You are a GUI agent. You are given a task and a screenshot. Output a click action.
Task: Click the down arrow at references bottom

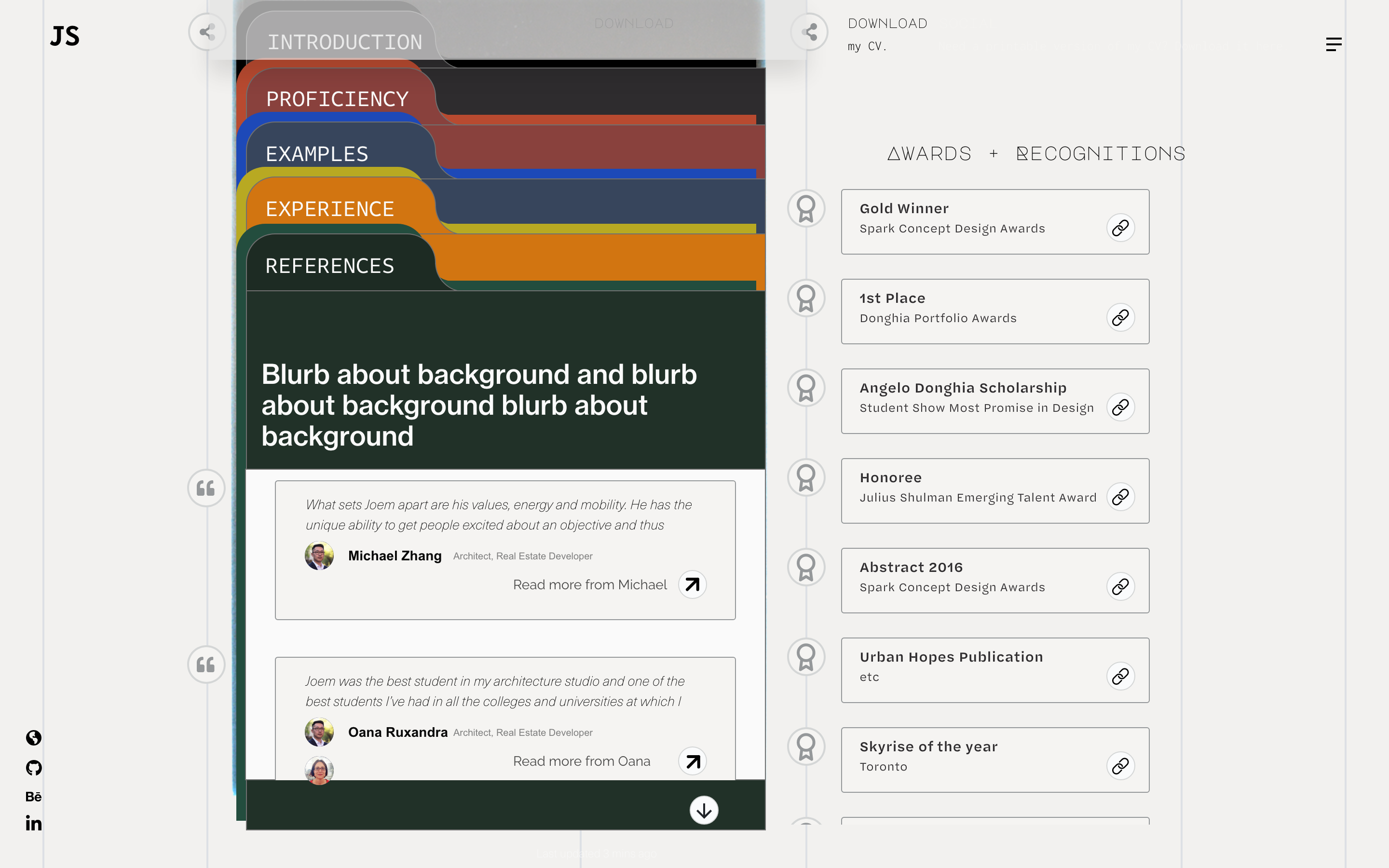coord(704,810)
